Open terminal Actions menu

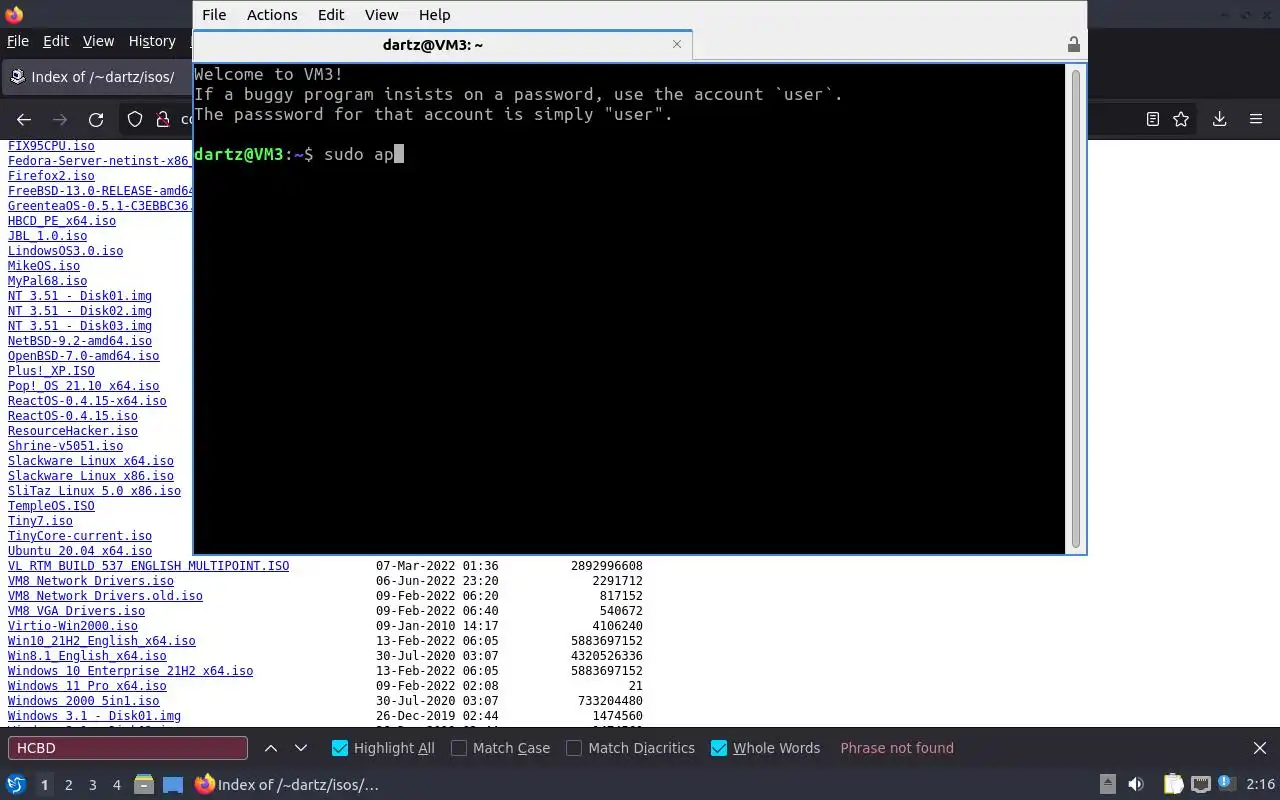(x=272, y=15)
